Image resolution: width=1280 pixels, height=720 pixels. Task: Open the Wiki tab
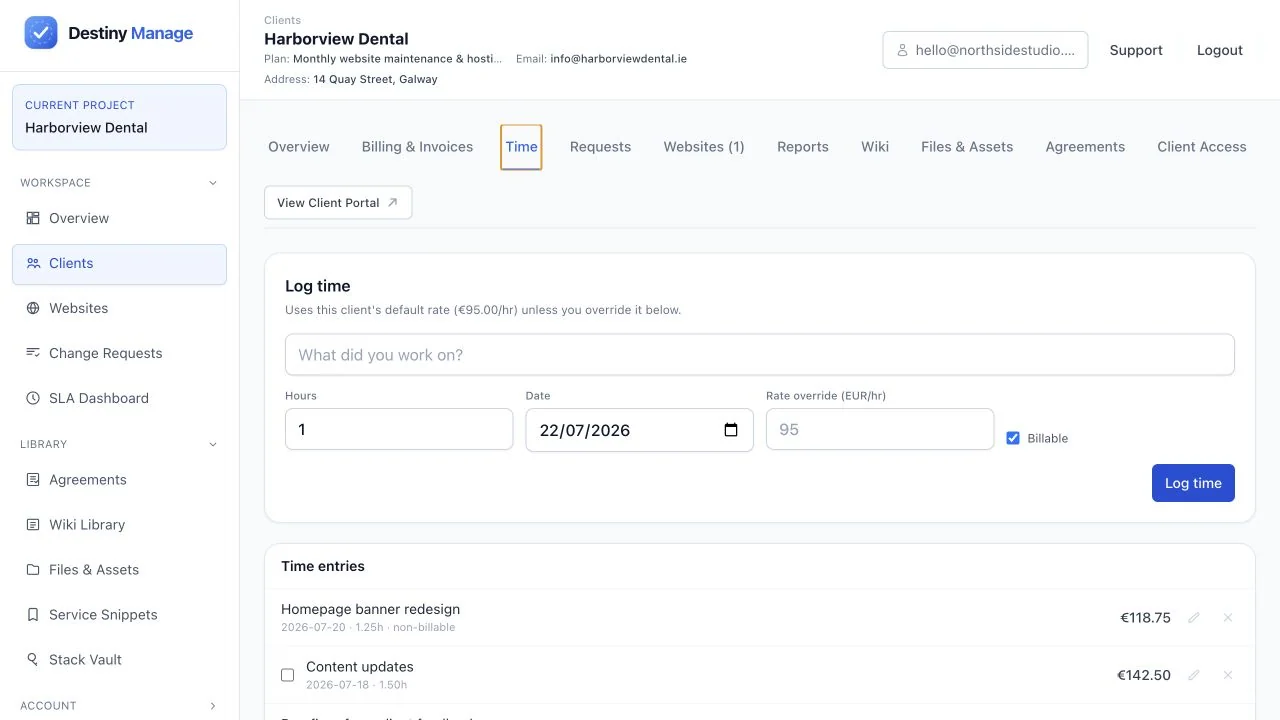[875, 147]
